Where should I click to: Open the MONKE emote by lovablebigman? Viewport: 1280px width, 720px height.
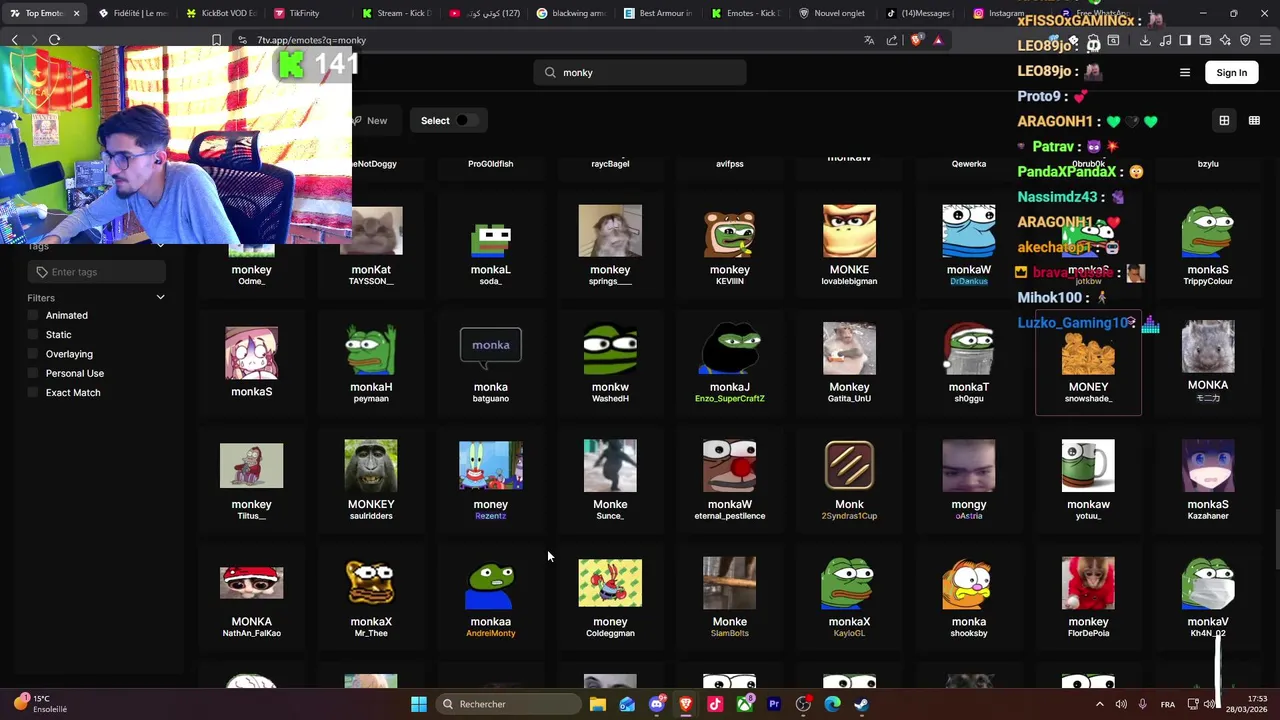tap(849, 246)
